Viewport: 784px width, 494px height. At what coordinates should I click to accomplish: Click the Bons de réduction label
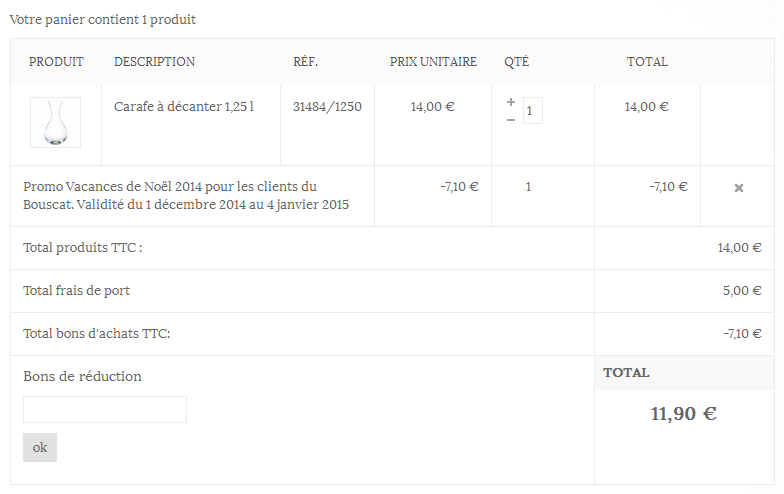pos(82,376)
